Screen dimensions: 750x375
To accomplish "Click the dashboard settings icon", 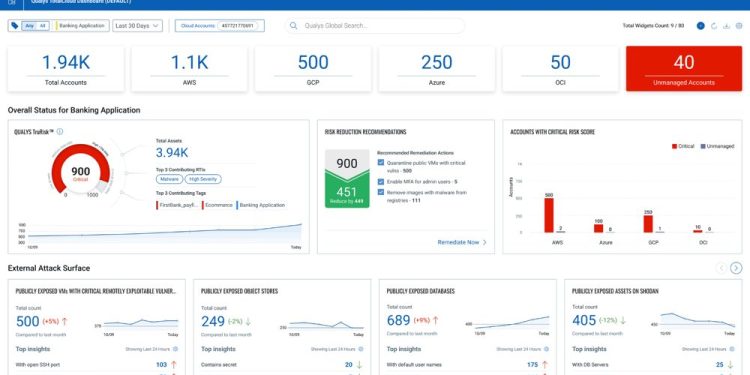I will click(739, 26).
